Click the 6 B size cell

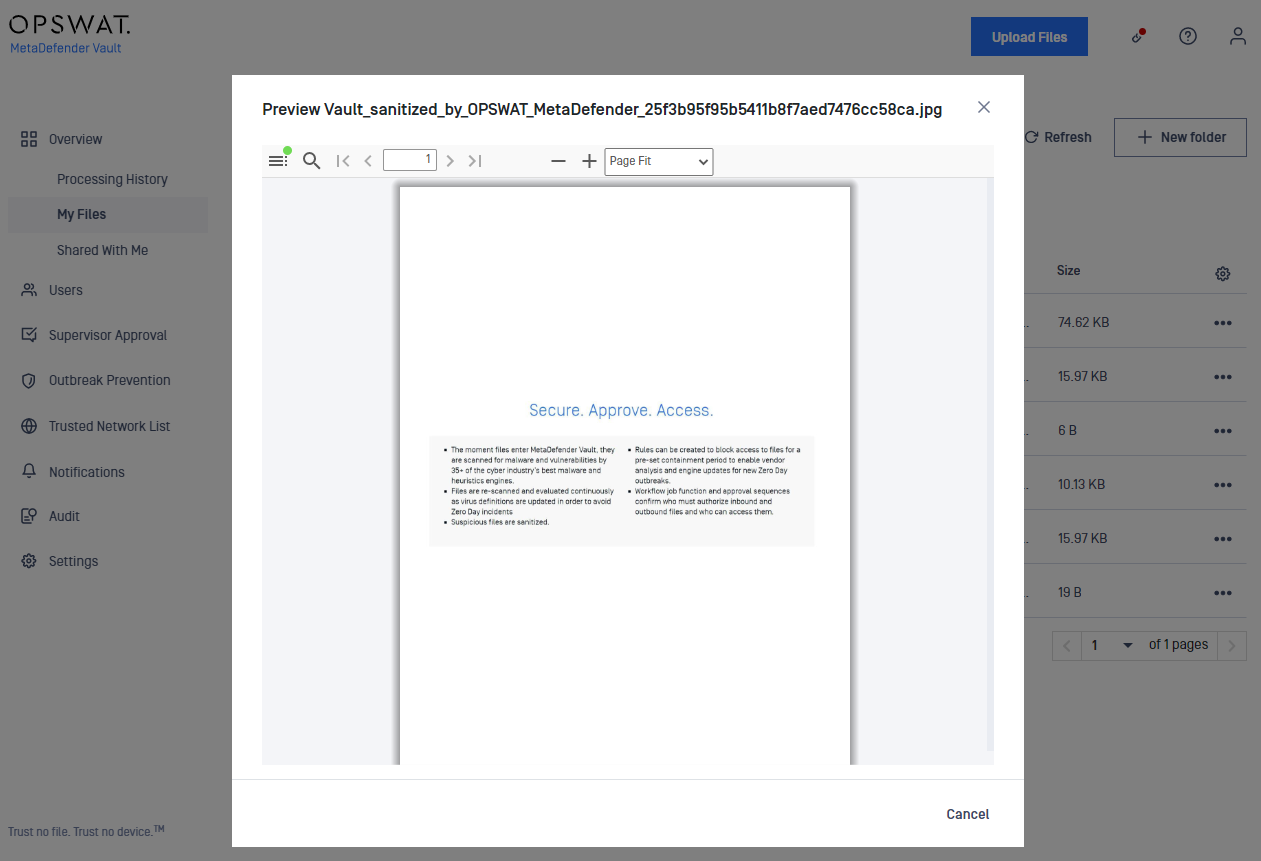(1066, 430)
